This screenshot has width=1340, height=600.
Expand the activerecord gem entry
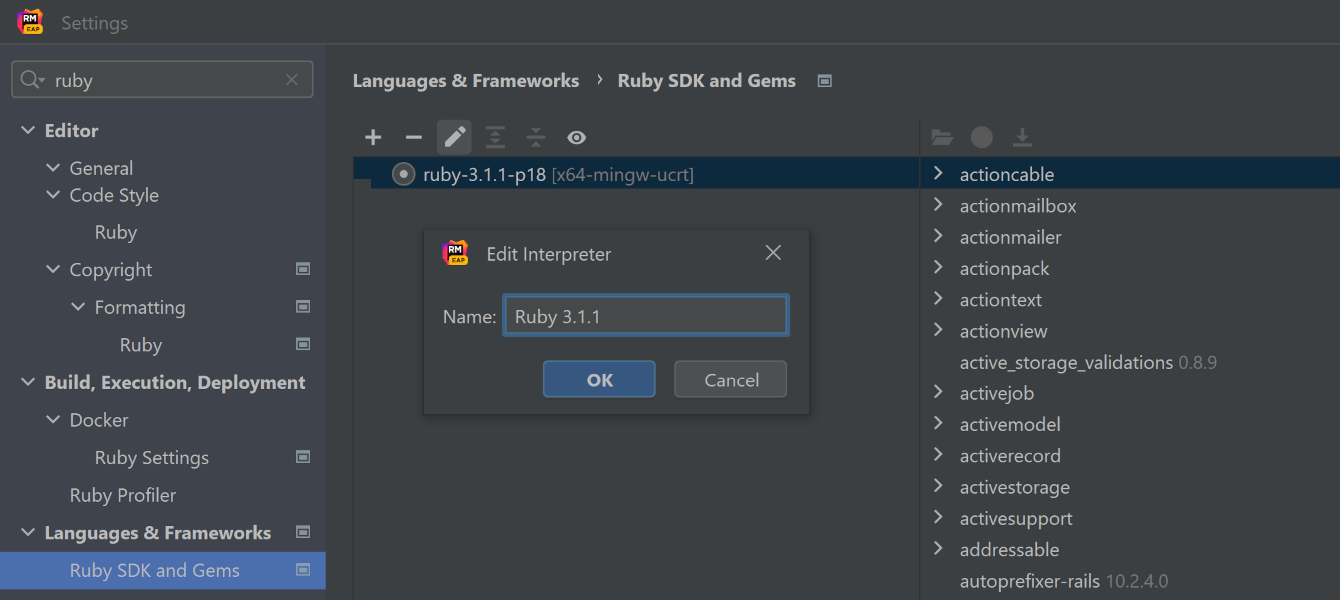point(938,455)
